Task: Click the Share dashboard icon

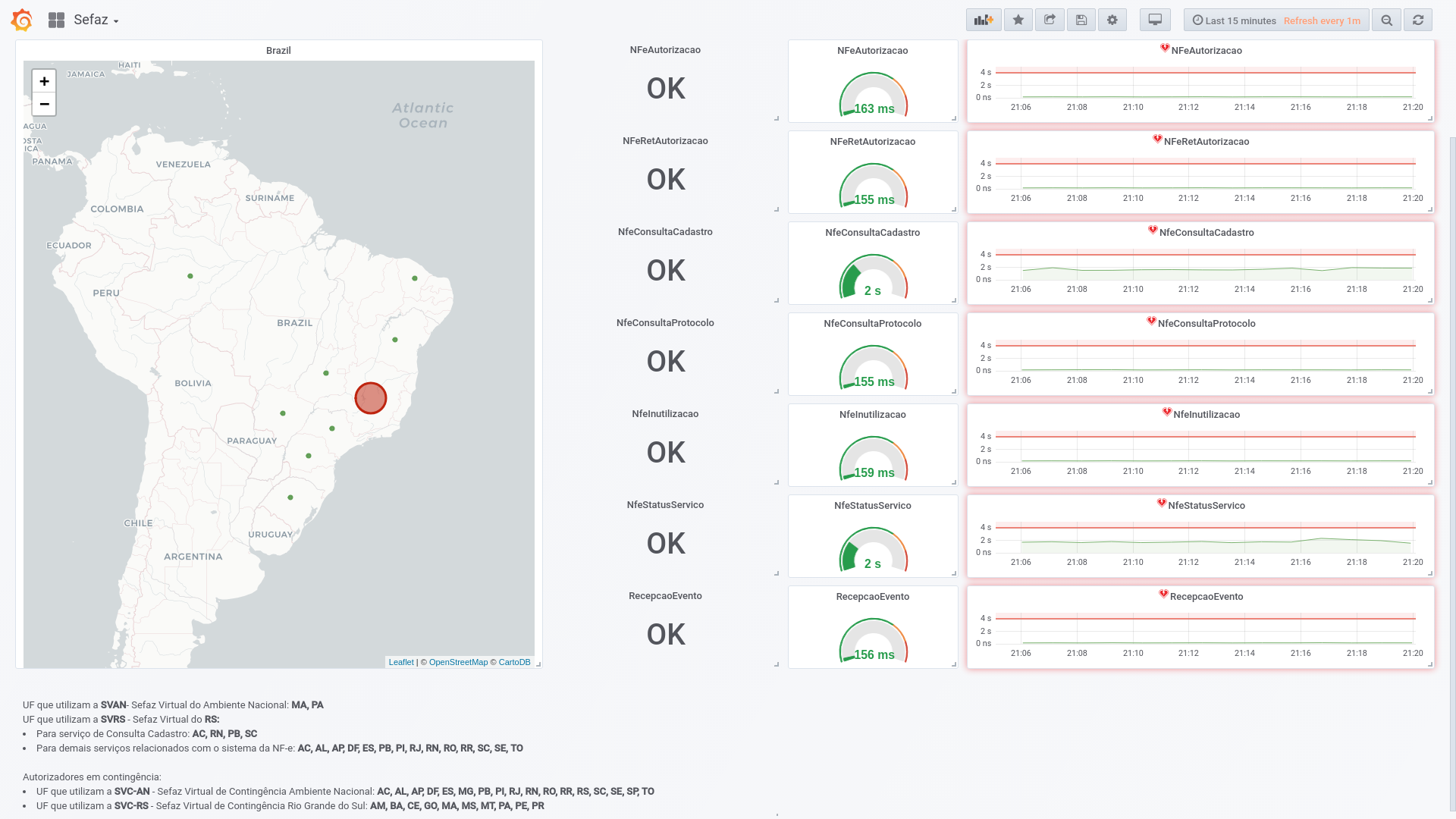Action: [1050, 20]
